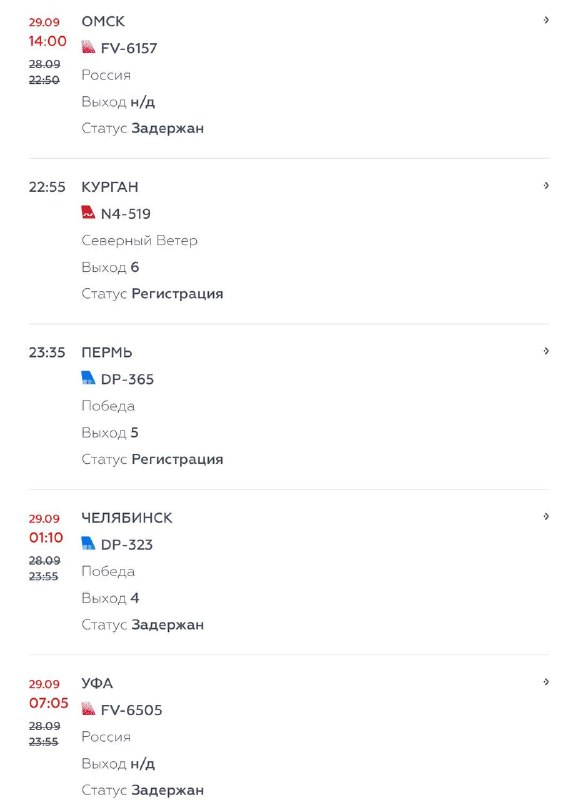578x800 pixels.
Task: Click the Nordwind logo beside N4-519
Action: [x=88, y=213]
